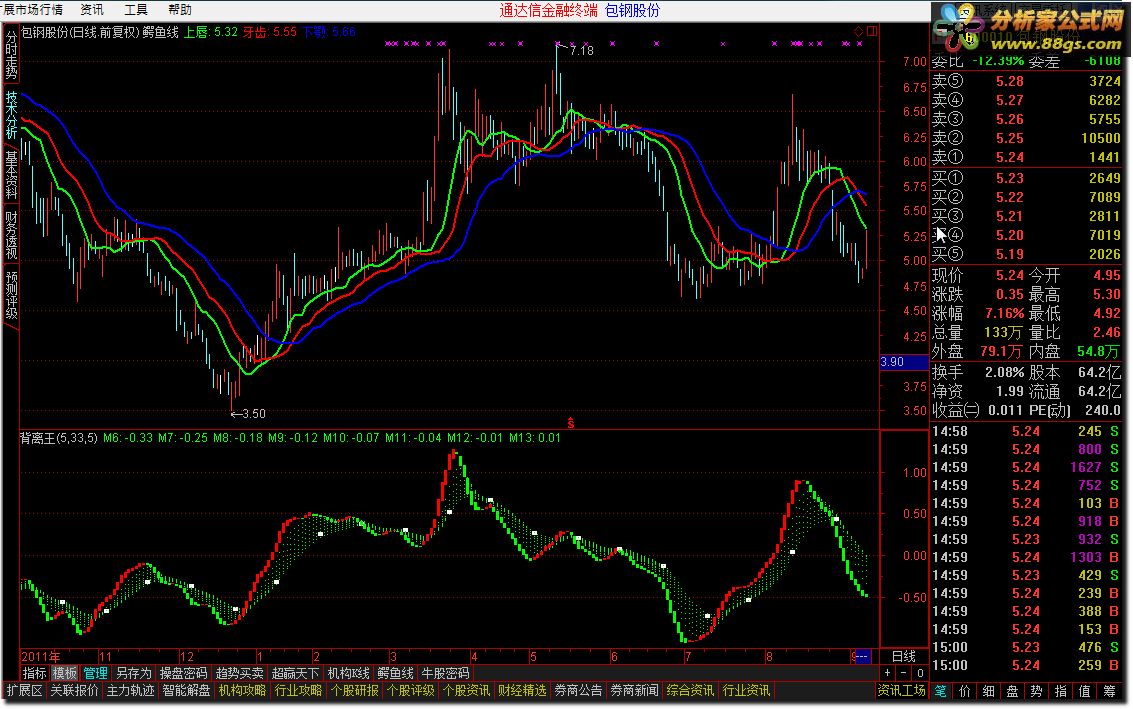
Task: Click the chart title 包钢股份(日线,前复权)
Action: (80, 32)
